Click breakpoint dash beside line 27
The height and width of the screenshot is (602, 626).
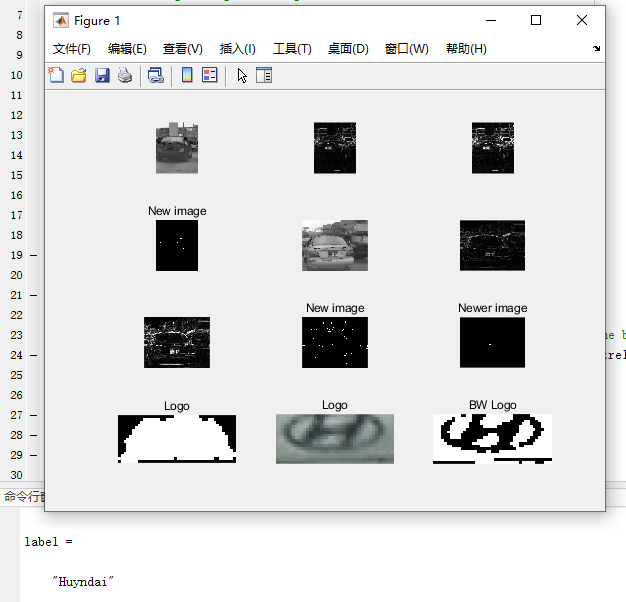(x=34, y=415)
